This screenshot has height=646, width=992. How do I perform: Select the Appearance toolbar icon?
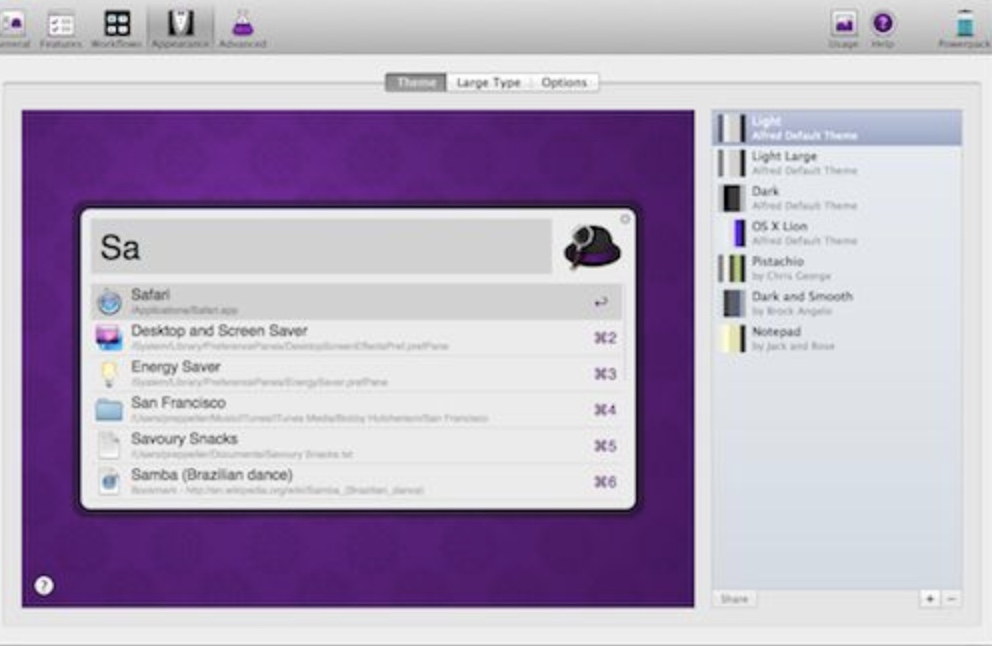pyautogui.click(x=180, y=28)
